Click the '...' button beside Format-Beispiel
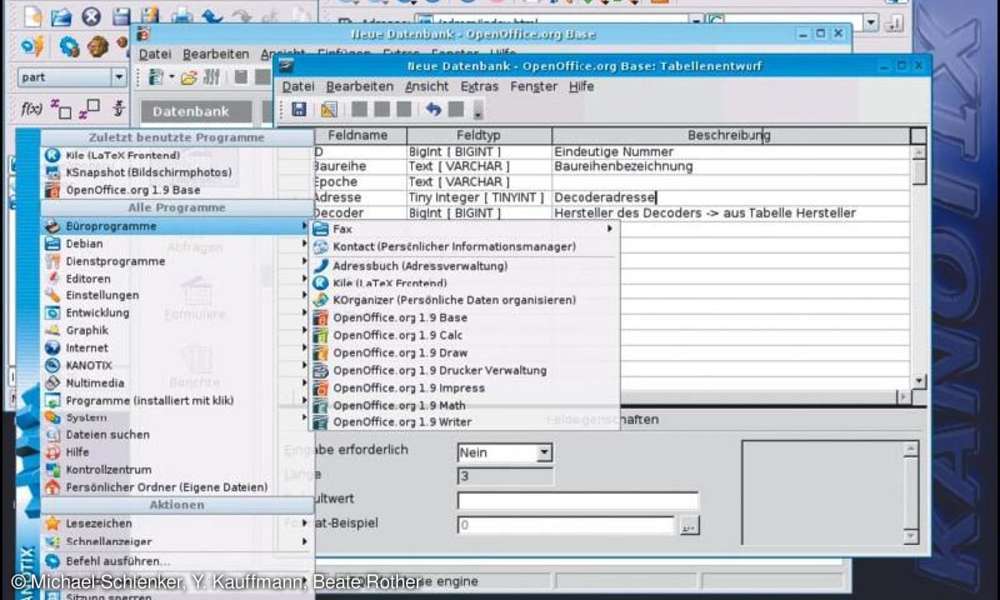This screenshot has width=1000, height=600. click(688, 525)
